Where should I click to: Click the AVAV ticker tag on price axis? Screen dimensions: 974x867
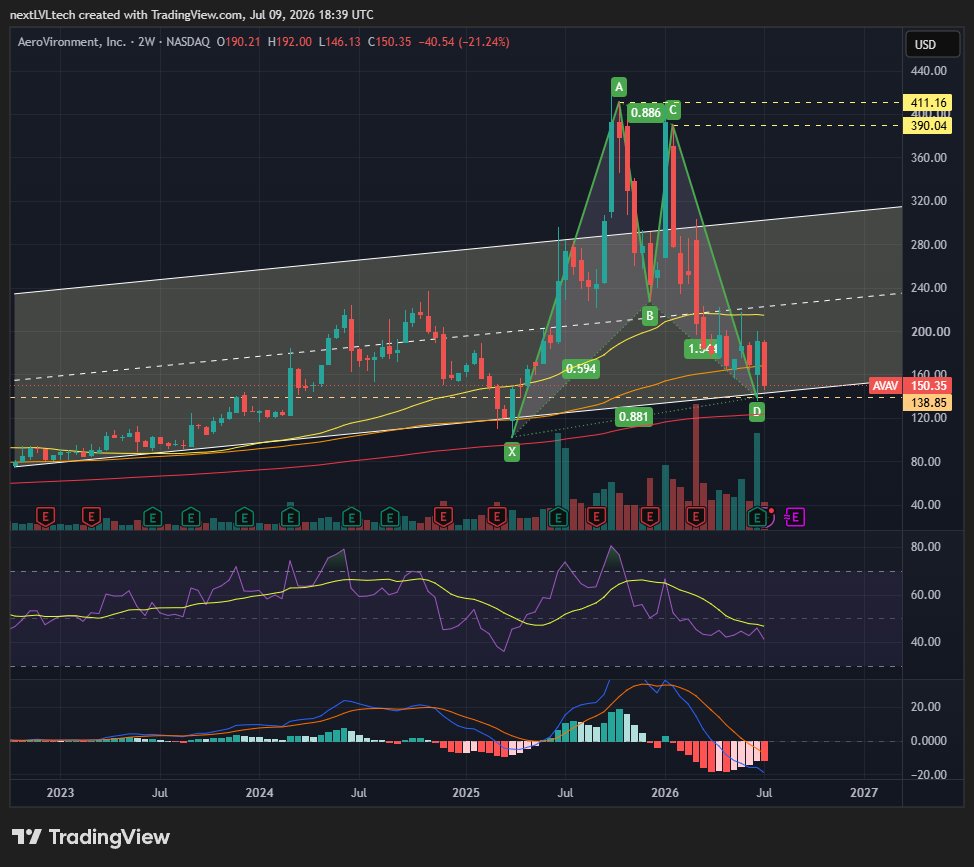point(885,386)
